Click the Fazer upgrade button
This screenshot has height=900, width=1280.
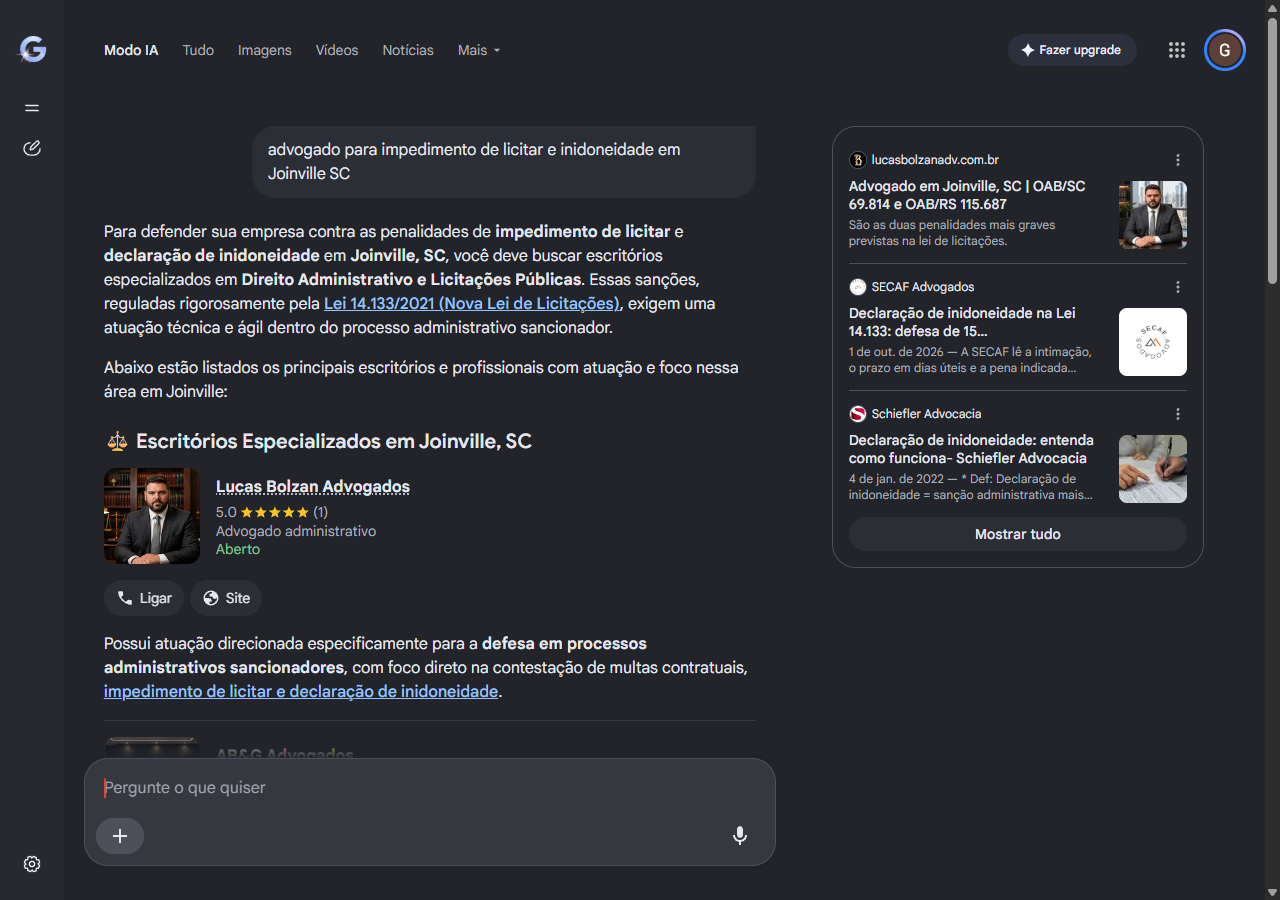1072,50
